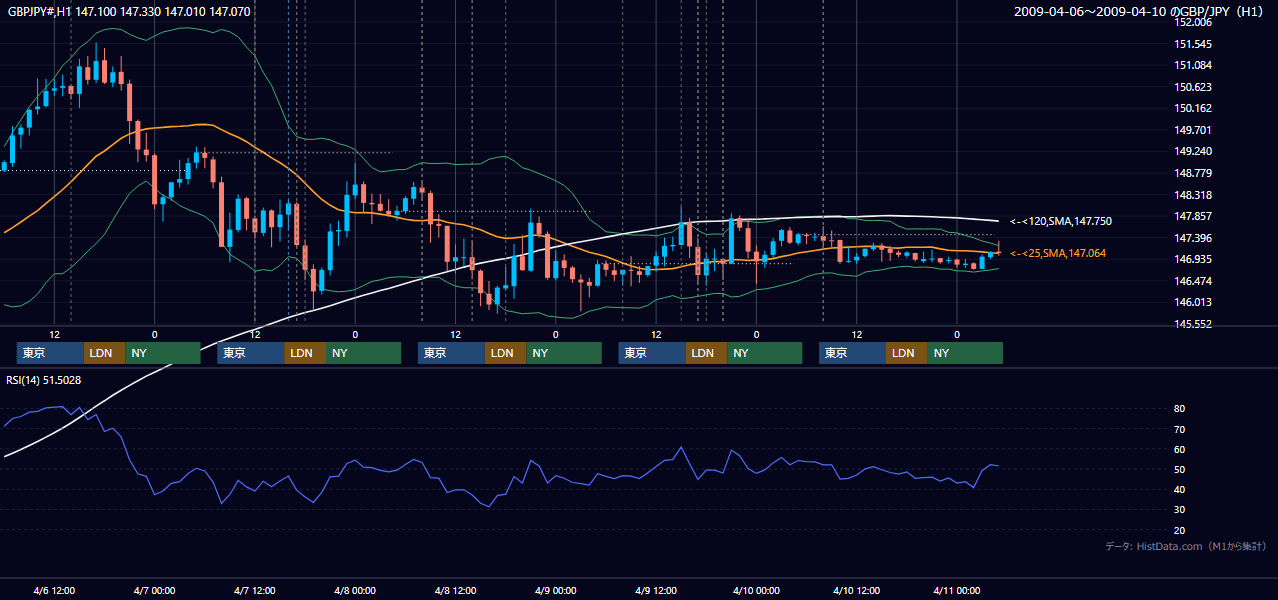The image size is (1278, 600).
Task: Click the 4/9 12:00 time axis label
Action: coord(656,590)
